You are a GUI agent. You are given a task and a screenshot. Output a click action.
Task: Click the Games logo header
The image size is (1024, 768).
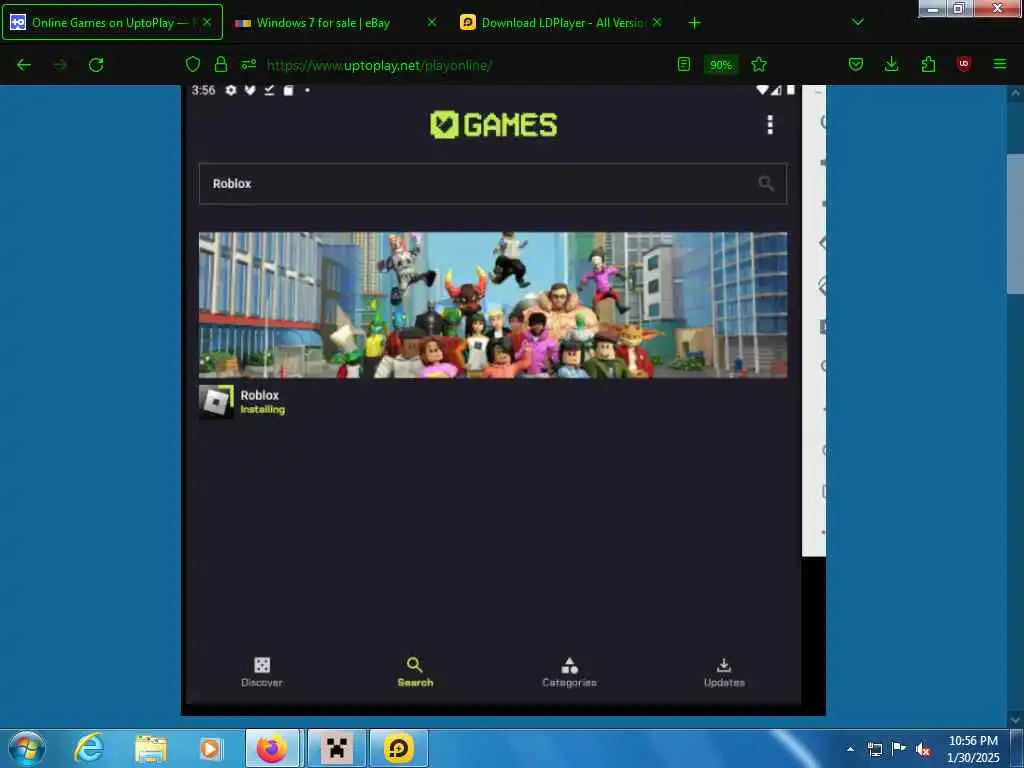tap(494, 124)
